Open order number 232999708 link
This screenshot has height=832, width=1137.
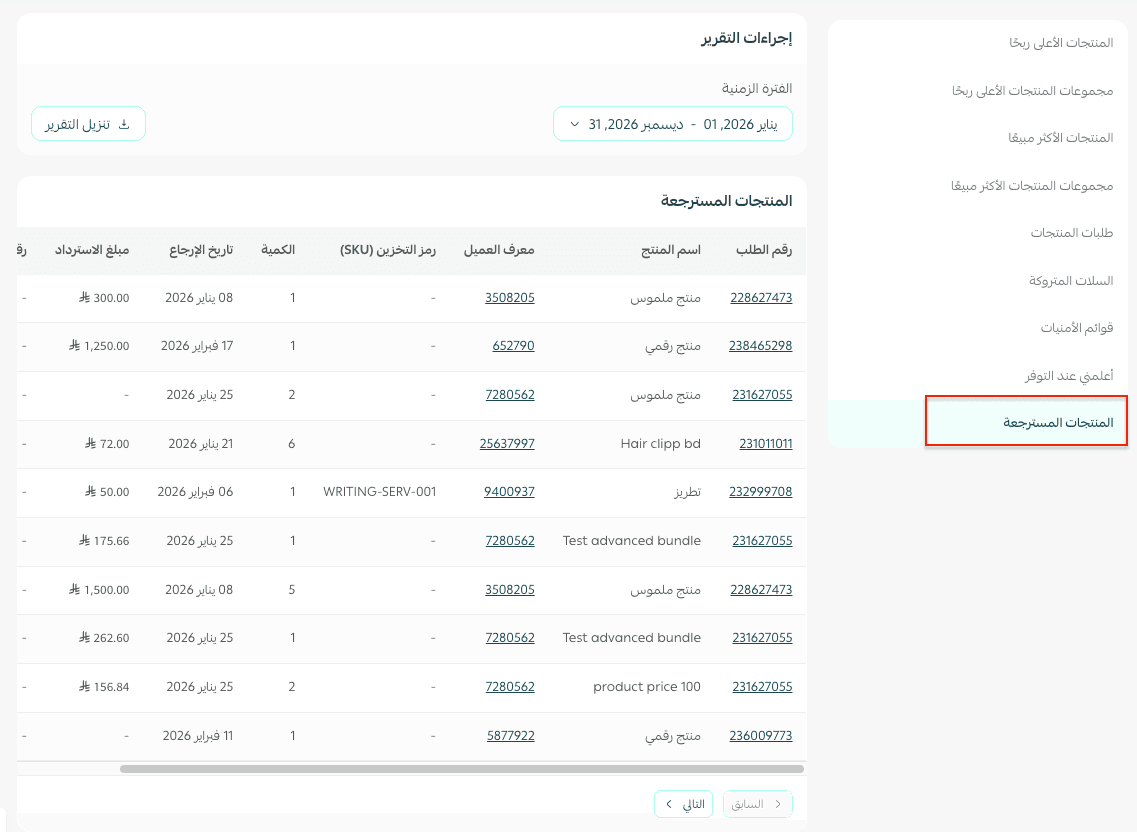point(760,492)
